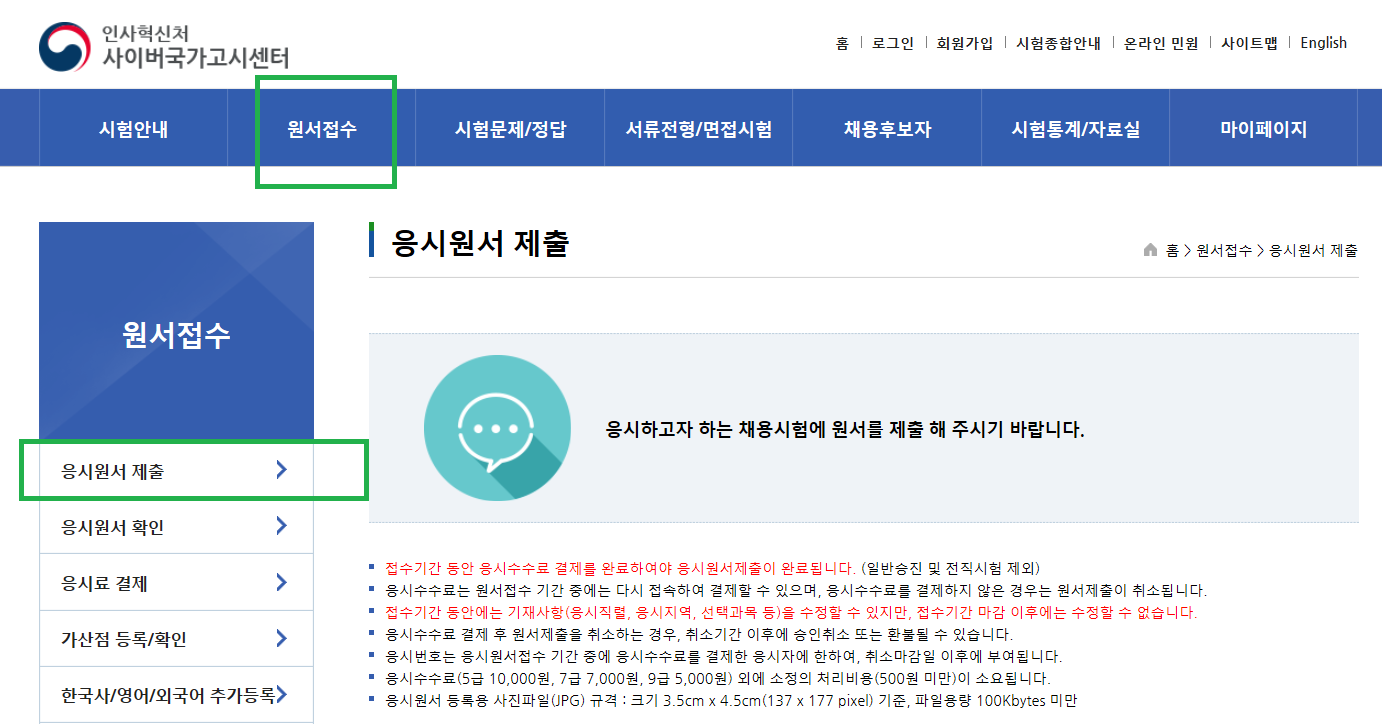Open the 시험통계/자료실 menu
Viewport: 1382px width, 724px height.
pos(1075,129)
